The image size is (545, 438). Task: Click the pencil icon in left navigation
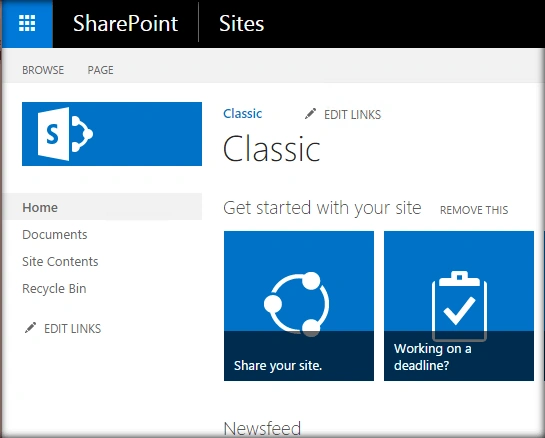coord(30,328)
